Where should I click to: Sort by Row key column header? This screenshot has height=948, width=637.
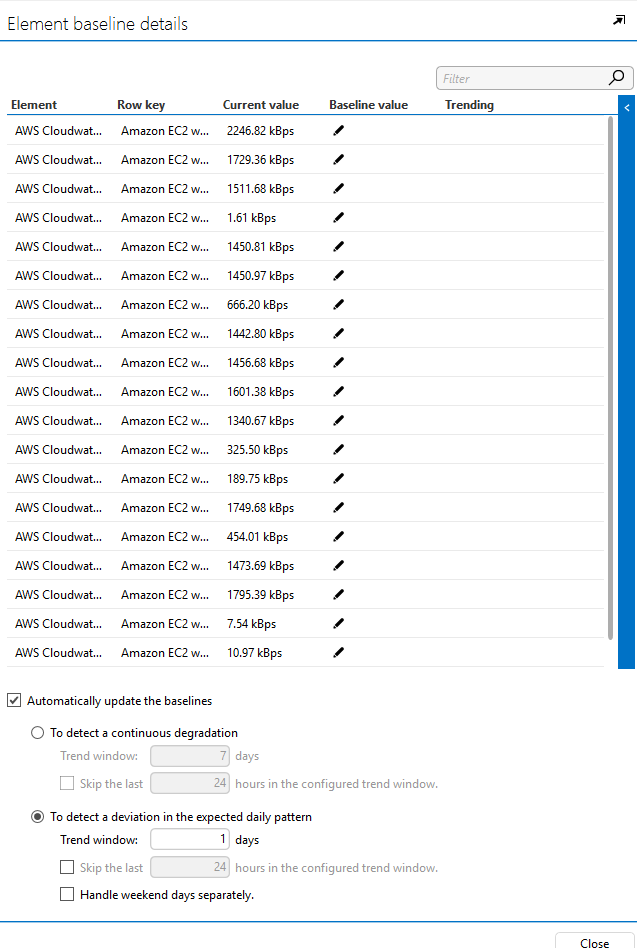pos(141,105)
